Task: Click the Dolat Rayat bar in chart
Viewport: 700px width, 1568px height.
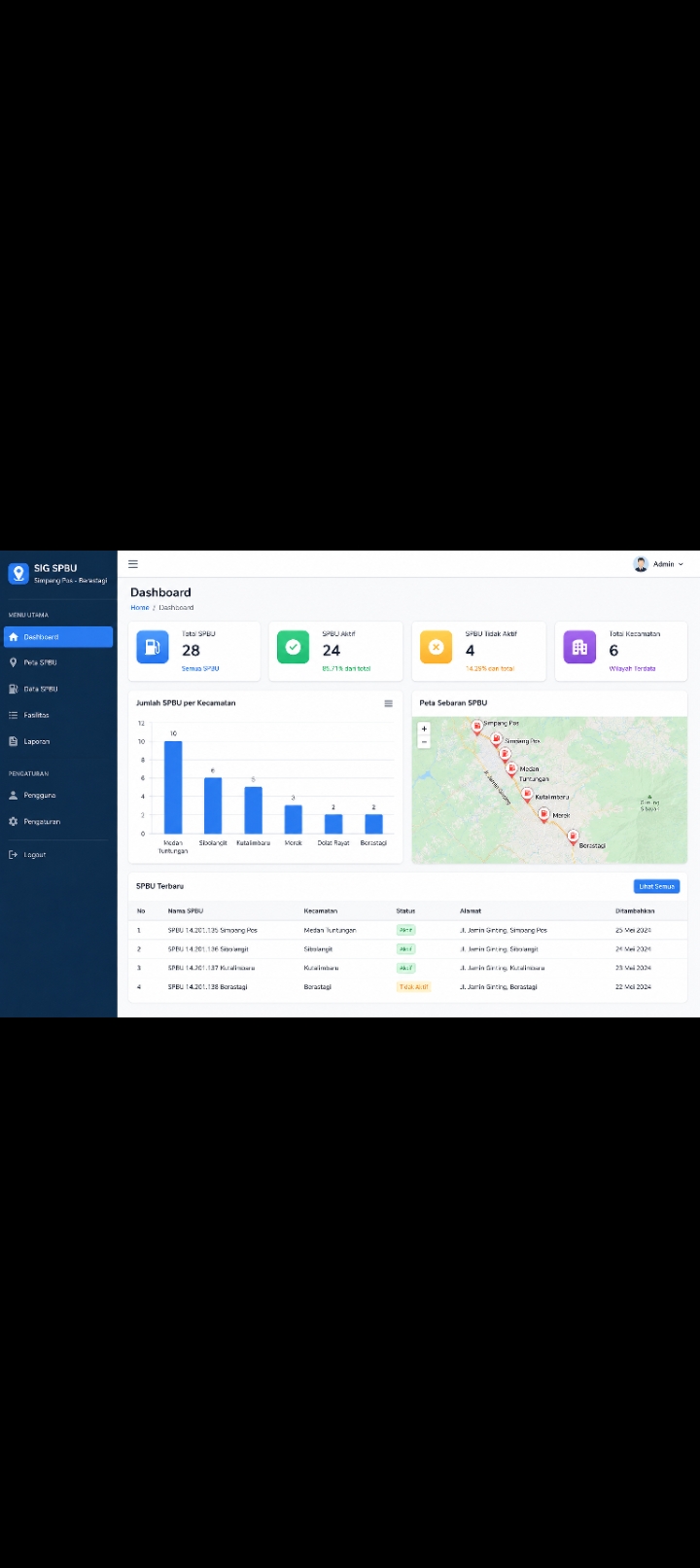Action: [x=333, y=824]
